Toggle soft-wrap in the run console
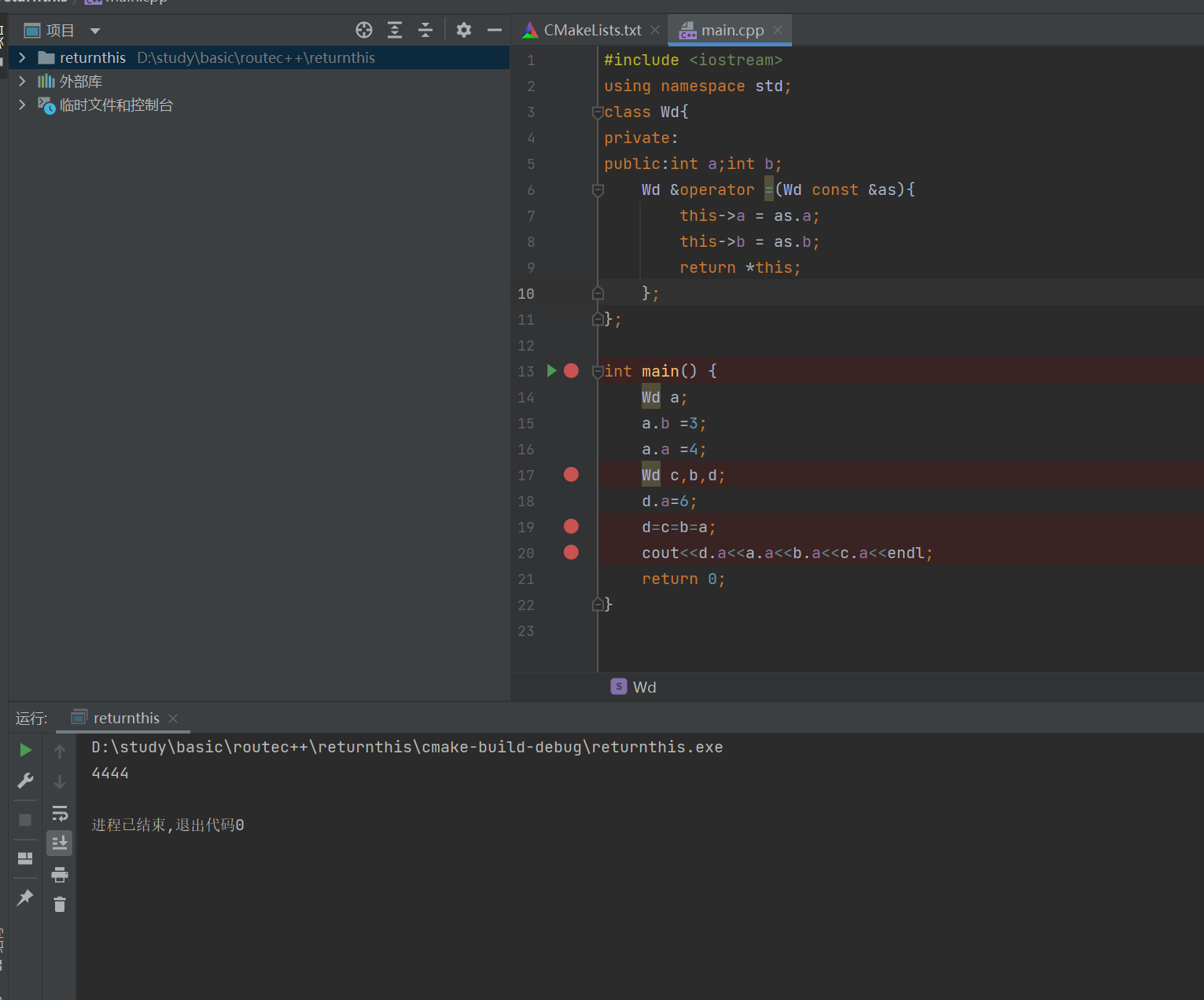The image size is (1204, 1000). pos(60,813)
